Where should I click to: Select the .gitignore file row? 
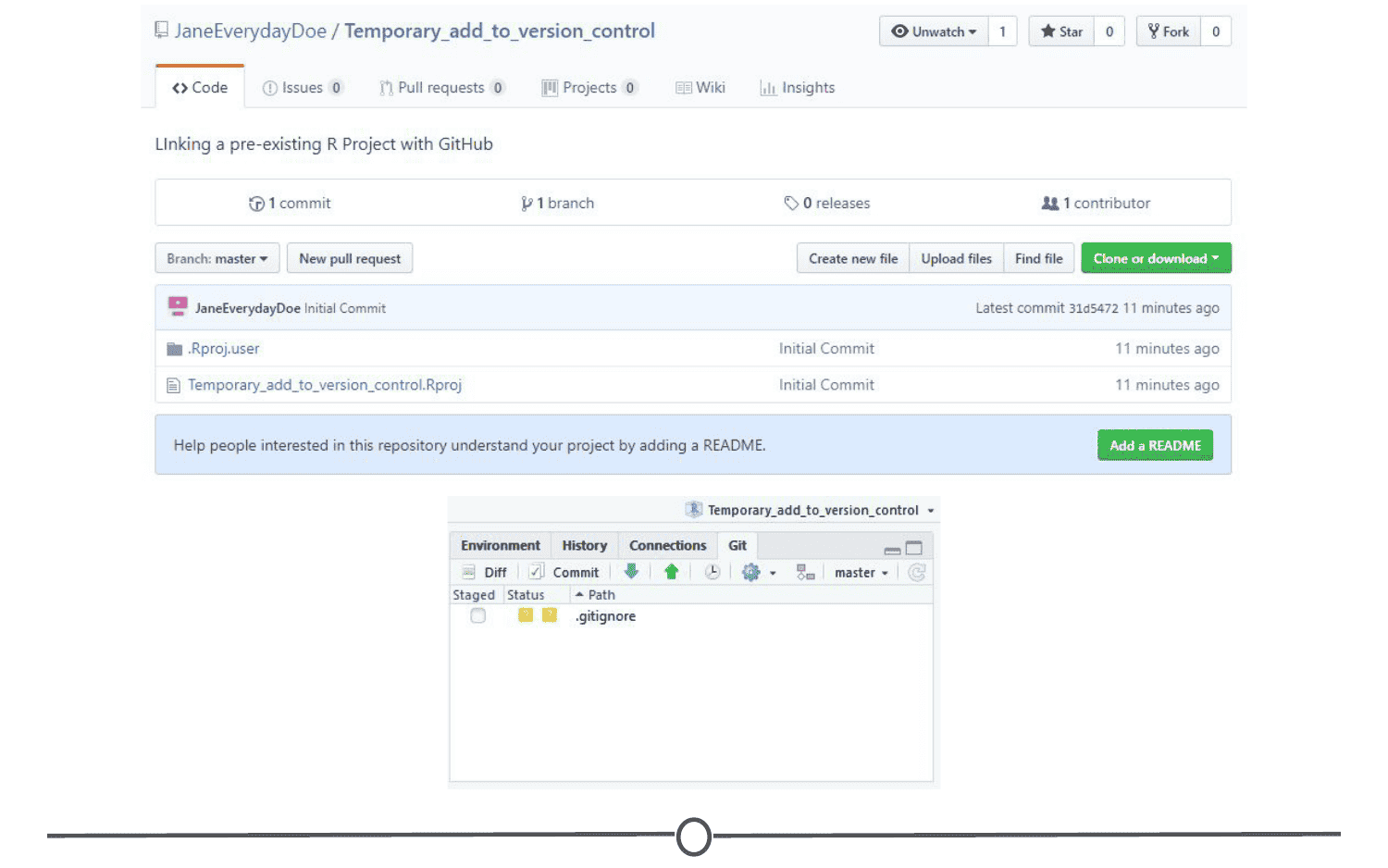691,615
